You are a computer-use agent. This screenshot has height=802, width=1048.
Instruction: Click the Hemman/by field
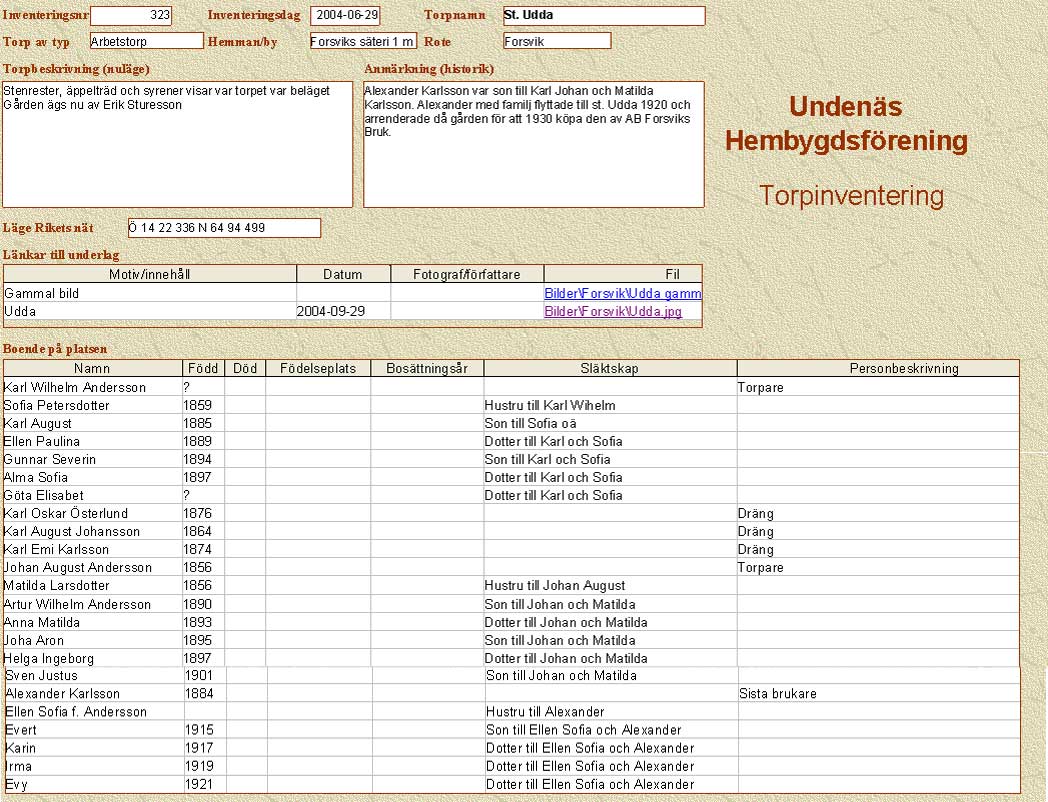pos(362,41)
